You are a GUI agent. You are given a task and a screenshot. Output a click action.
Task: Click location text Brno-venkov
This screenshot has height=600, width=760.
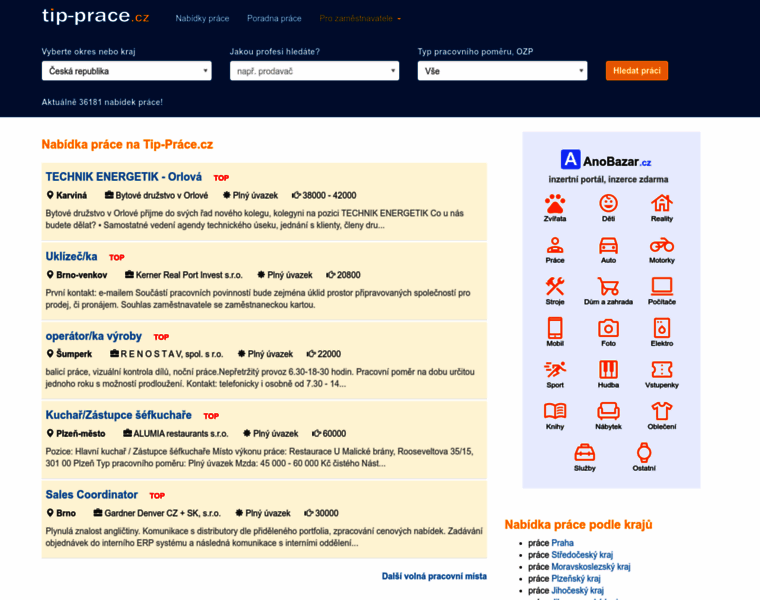pos(81,275)
